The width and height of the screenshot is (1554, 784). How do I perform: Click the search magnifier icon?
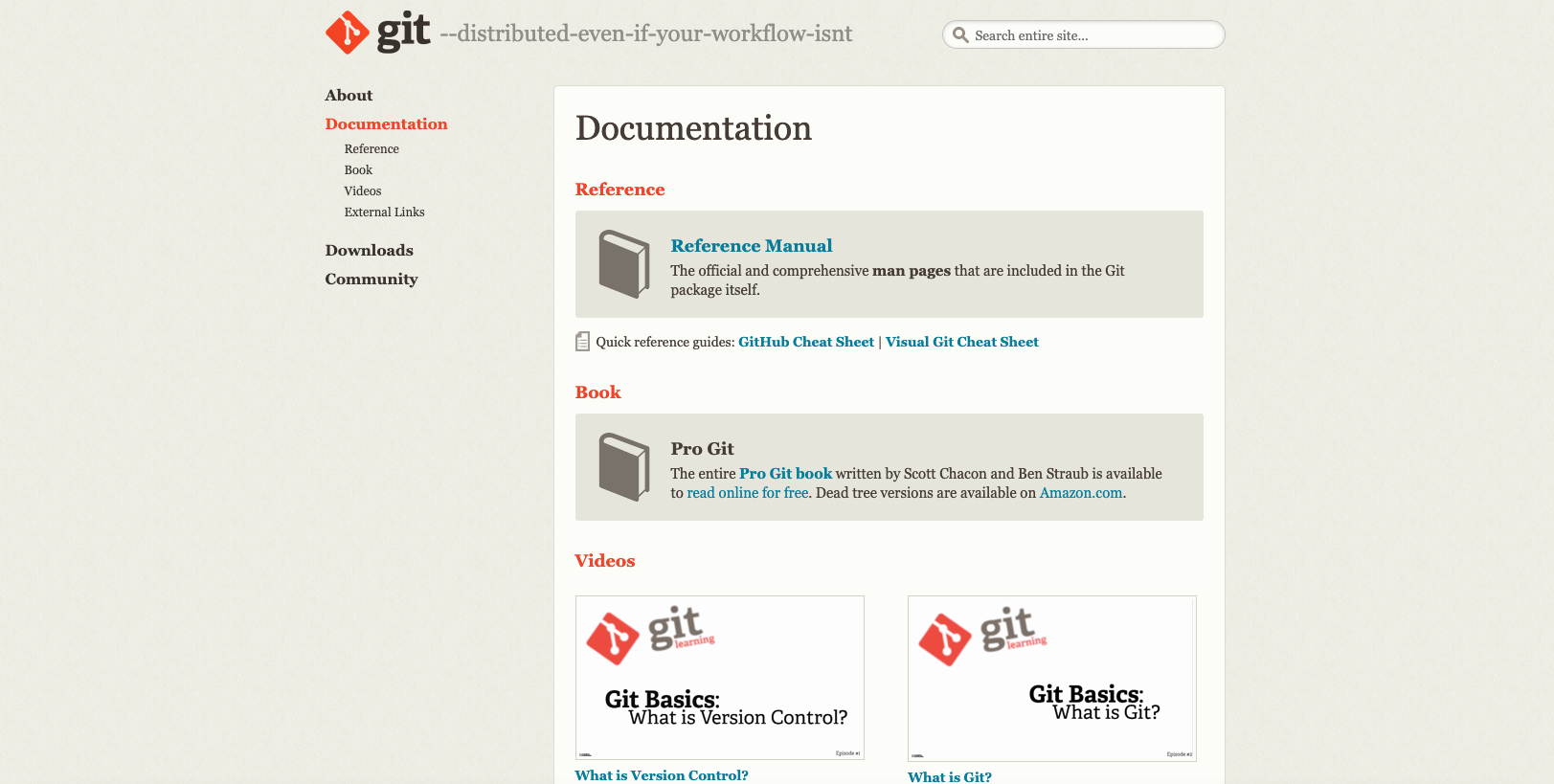point(960,35)
